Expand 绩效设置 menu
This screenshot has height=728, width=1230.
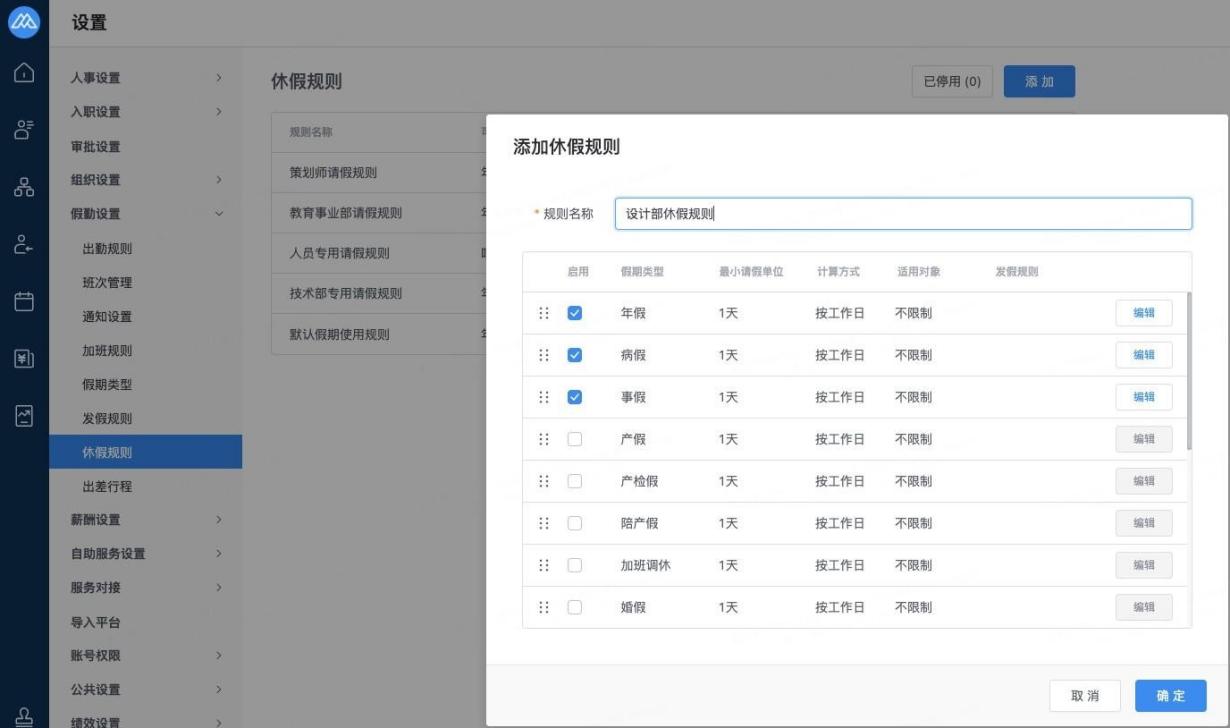[x=145, y=719]
